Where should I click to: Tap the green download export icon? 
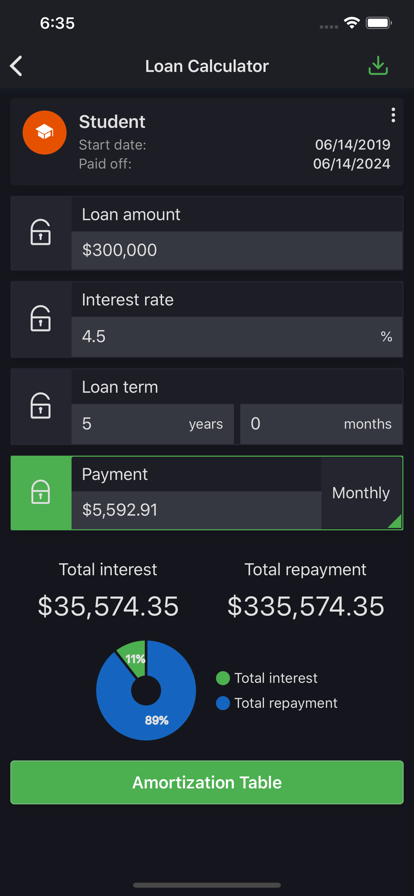[x=378, y=66]
